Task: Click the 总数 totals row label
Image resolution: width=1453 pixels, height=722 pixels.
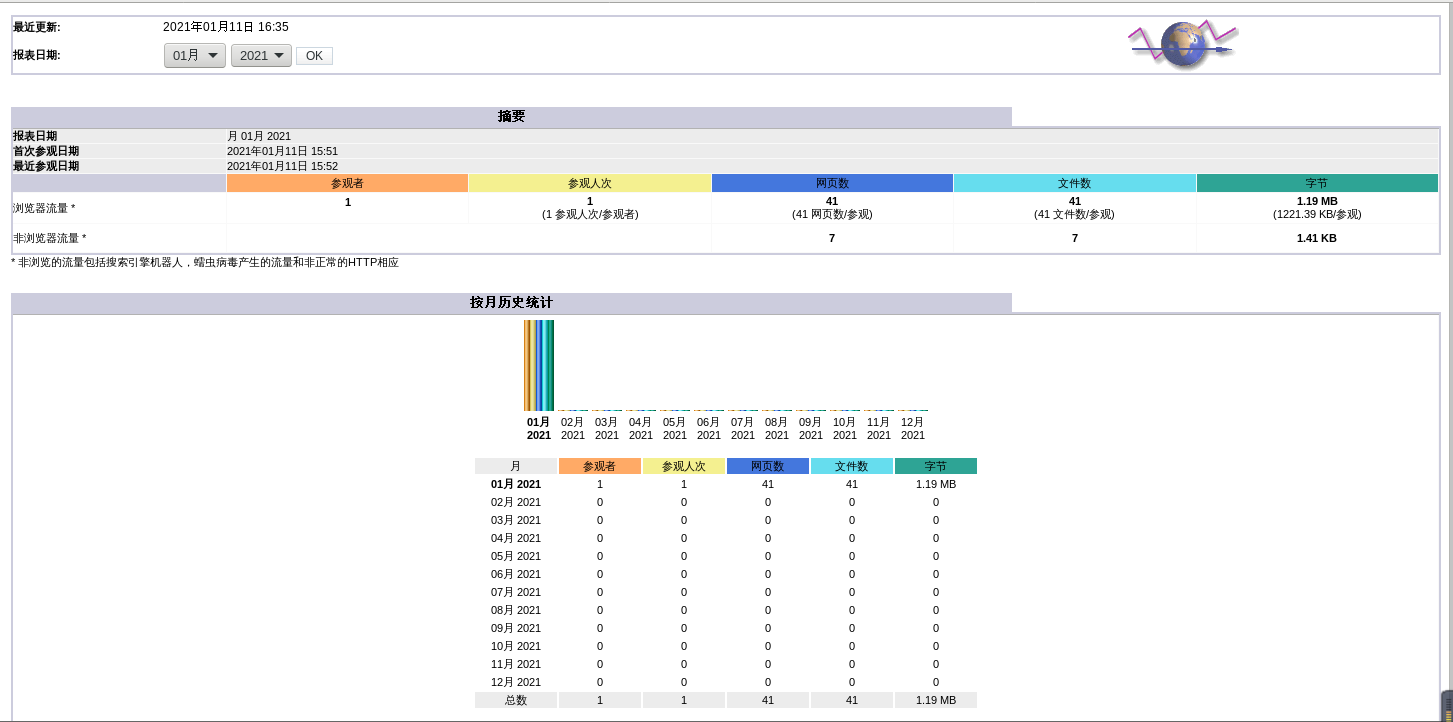Action: (x=516, y=700)
